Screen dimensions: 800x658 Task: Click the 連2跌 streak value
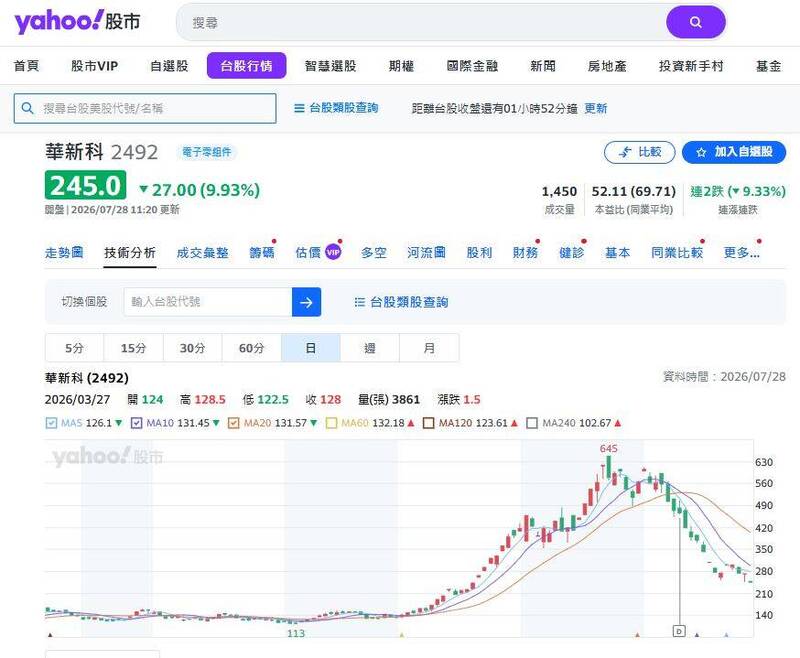[738, 191]
